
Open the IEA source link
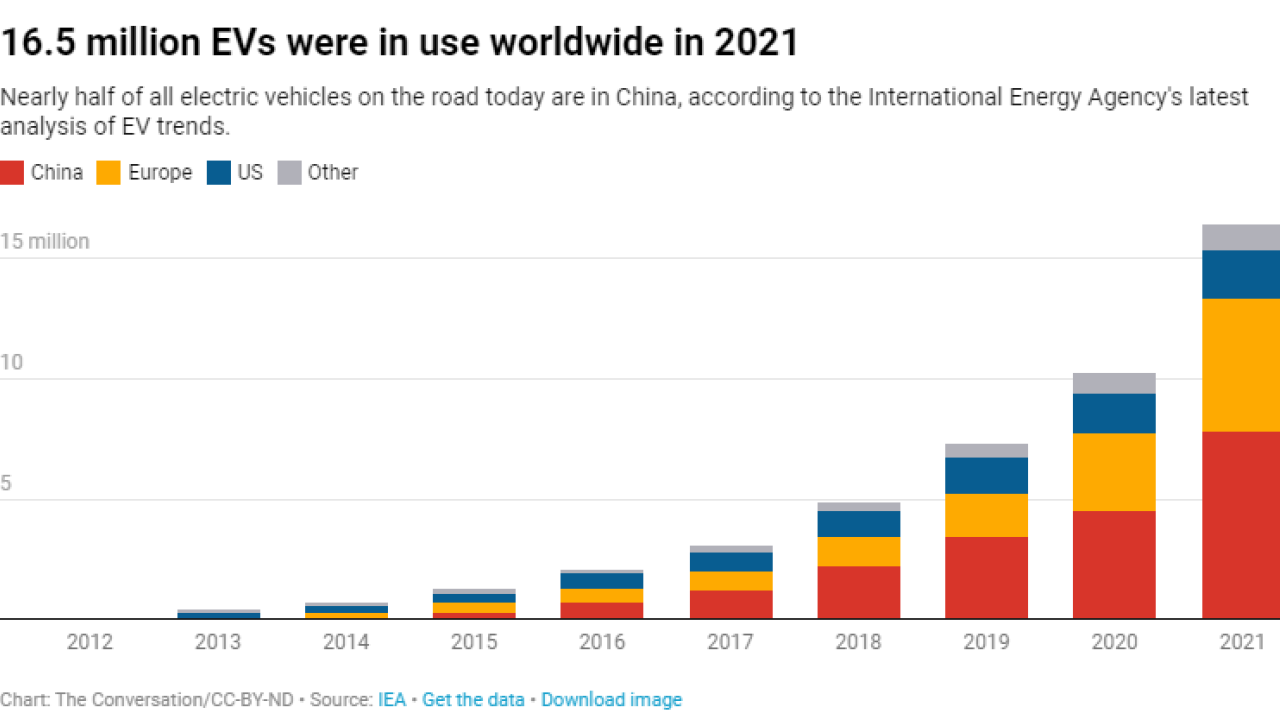coord(391,700)
